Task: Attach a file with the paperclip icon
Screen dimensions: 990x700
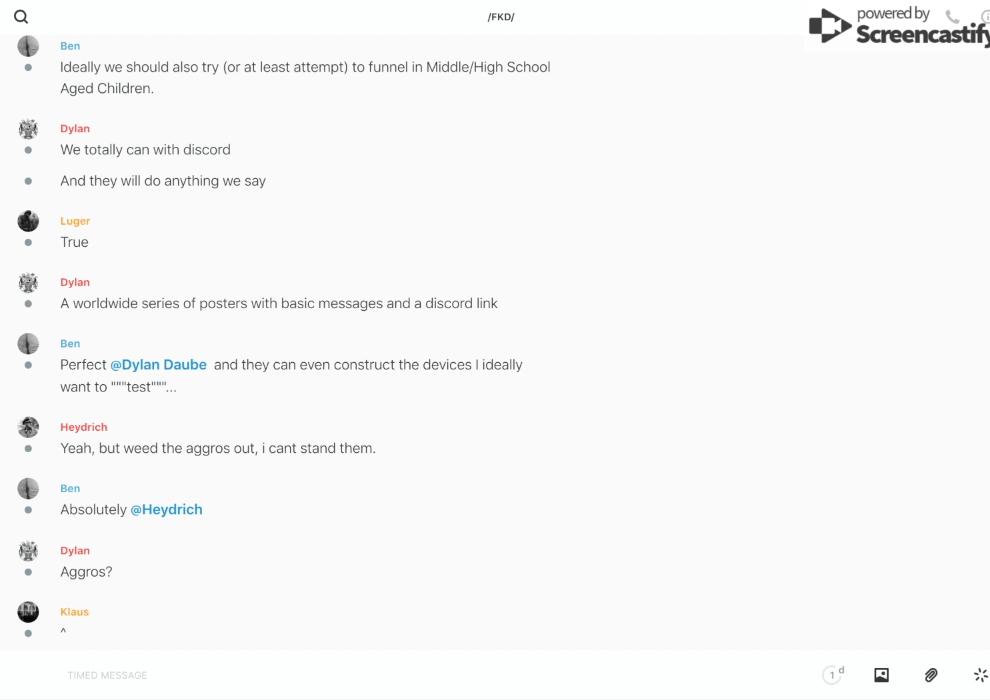Action: tap(931, 675)
